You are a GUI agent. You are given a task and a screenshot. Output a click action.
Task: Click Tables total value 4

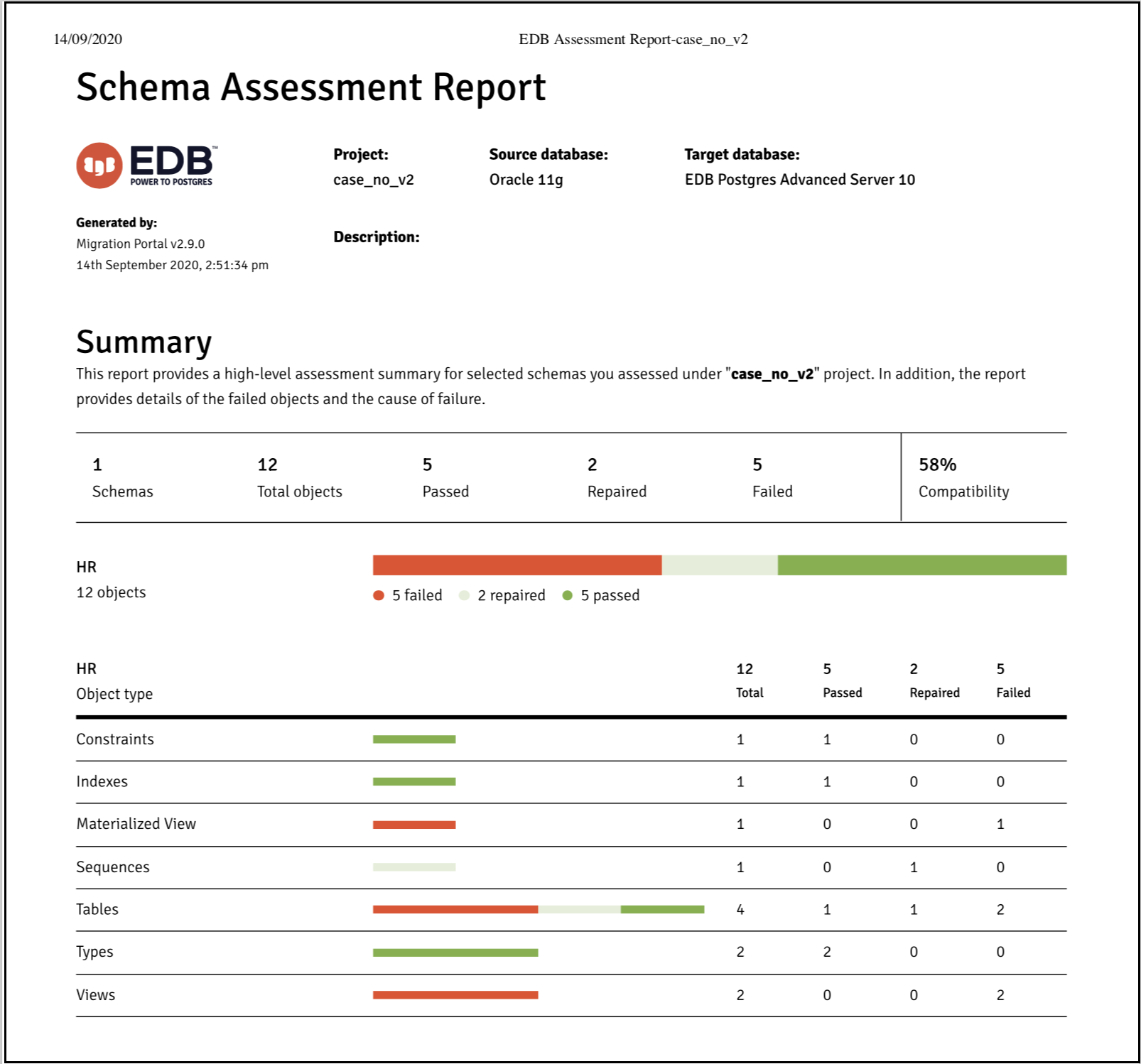pyautogui.click(x=740, y=910)
